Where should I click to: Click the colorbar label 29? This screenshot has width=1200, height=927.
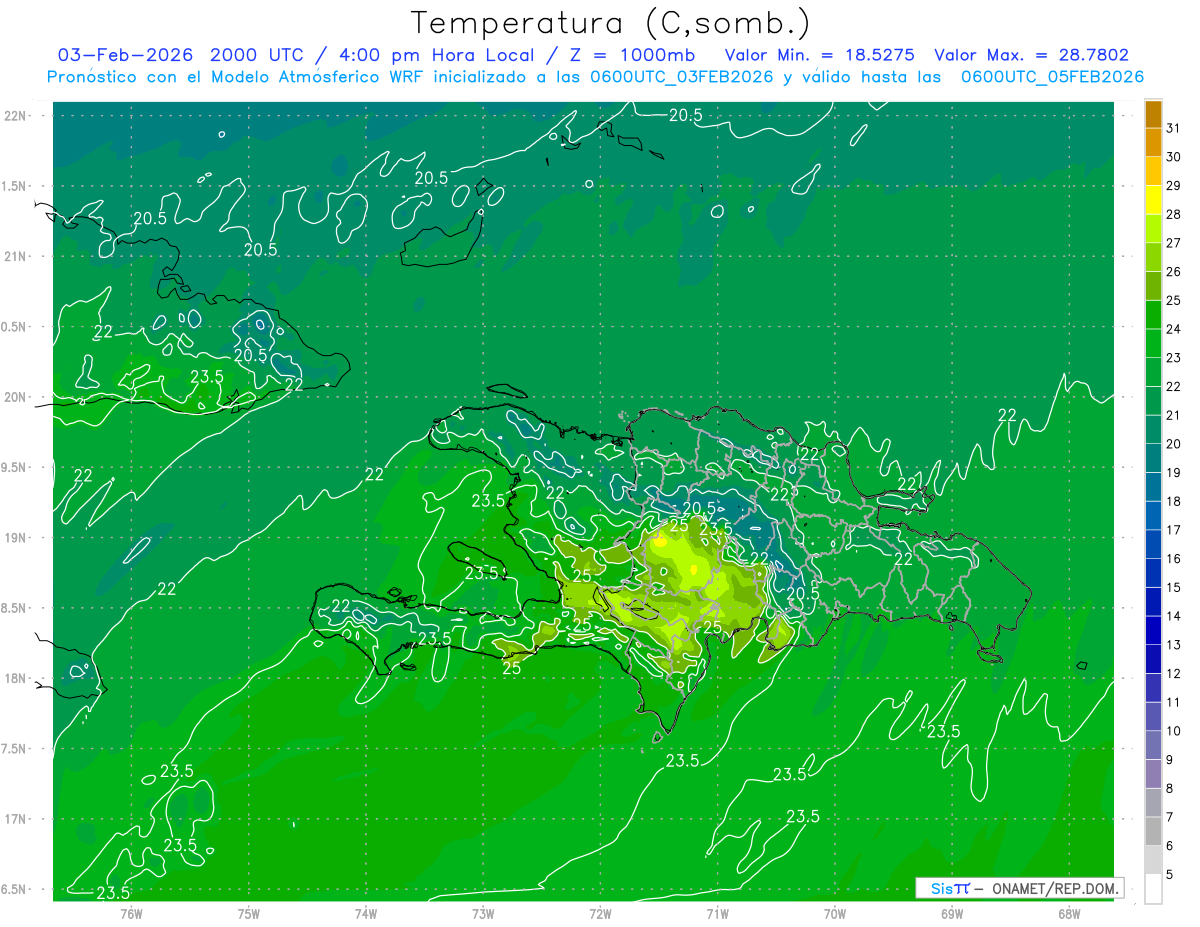pos(1173,185)
